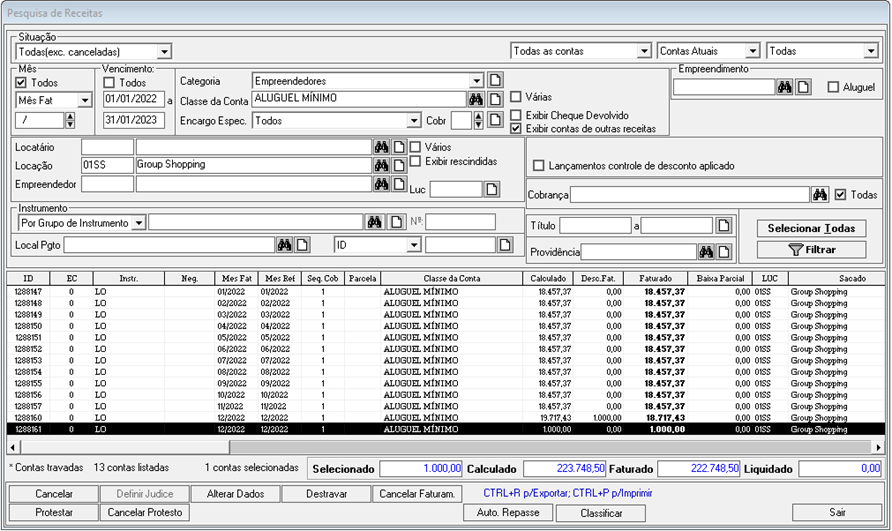Click the Faturado column header

point(655,278)
